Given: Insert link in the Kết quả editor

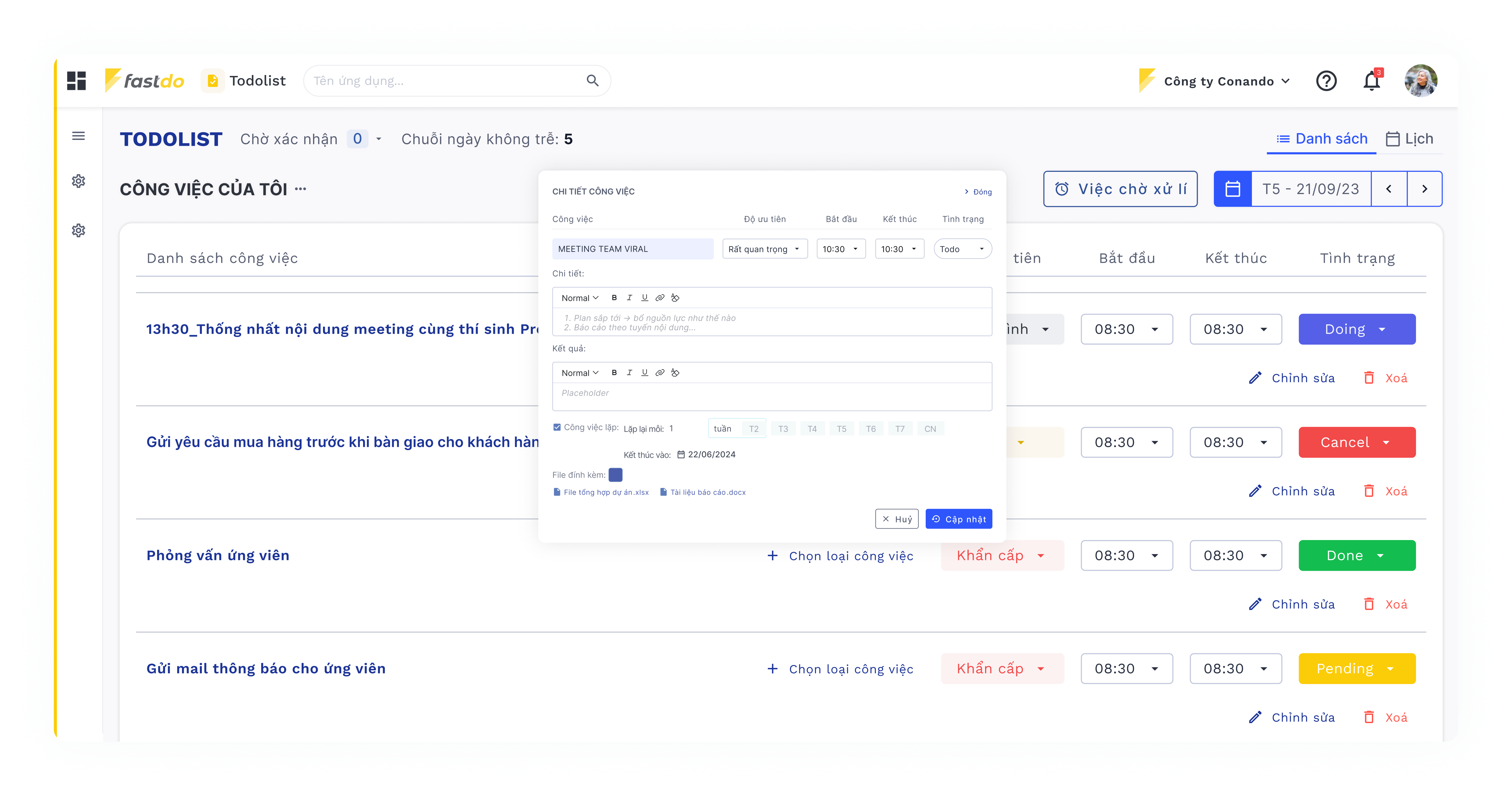Looking at the screenshot, I should 660,373.
